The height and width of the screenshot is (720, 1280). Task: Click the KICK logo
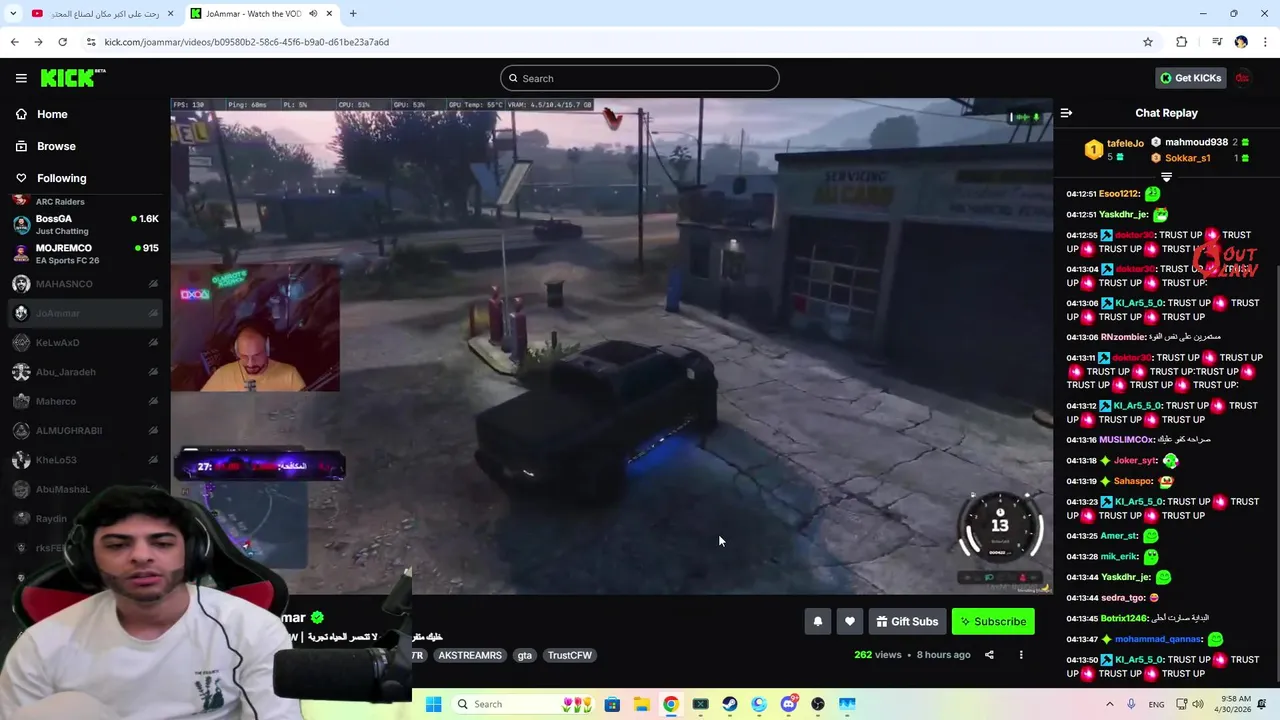(72, 78)
